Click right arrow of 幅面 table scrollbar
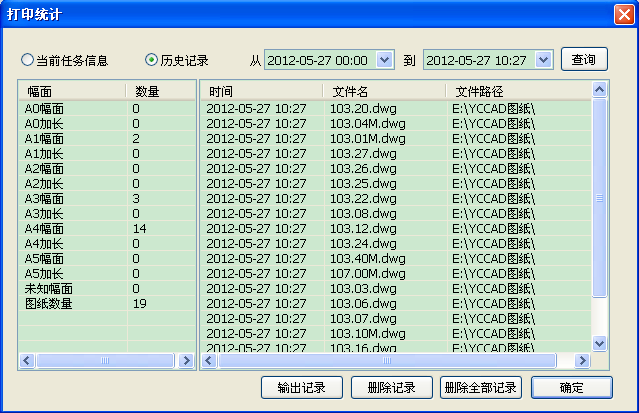 point(186,360)
